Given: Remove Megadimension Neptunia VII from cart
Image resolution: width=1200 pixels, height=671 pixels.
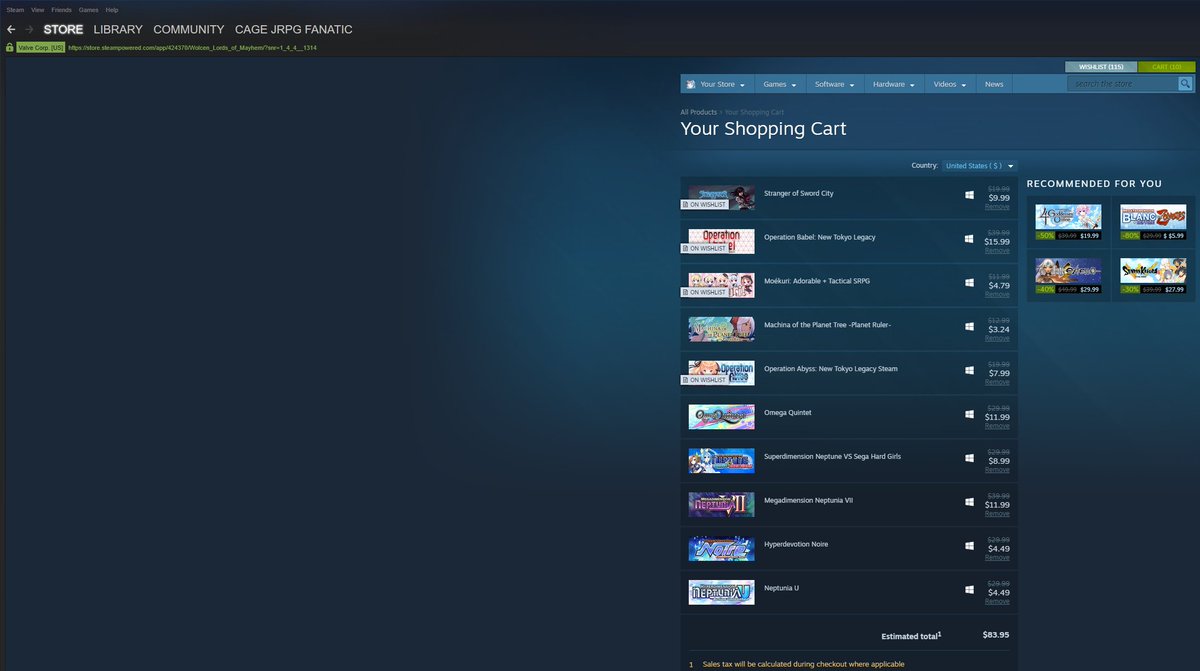Looking at the screenshot, I should pos(997,513).
